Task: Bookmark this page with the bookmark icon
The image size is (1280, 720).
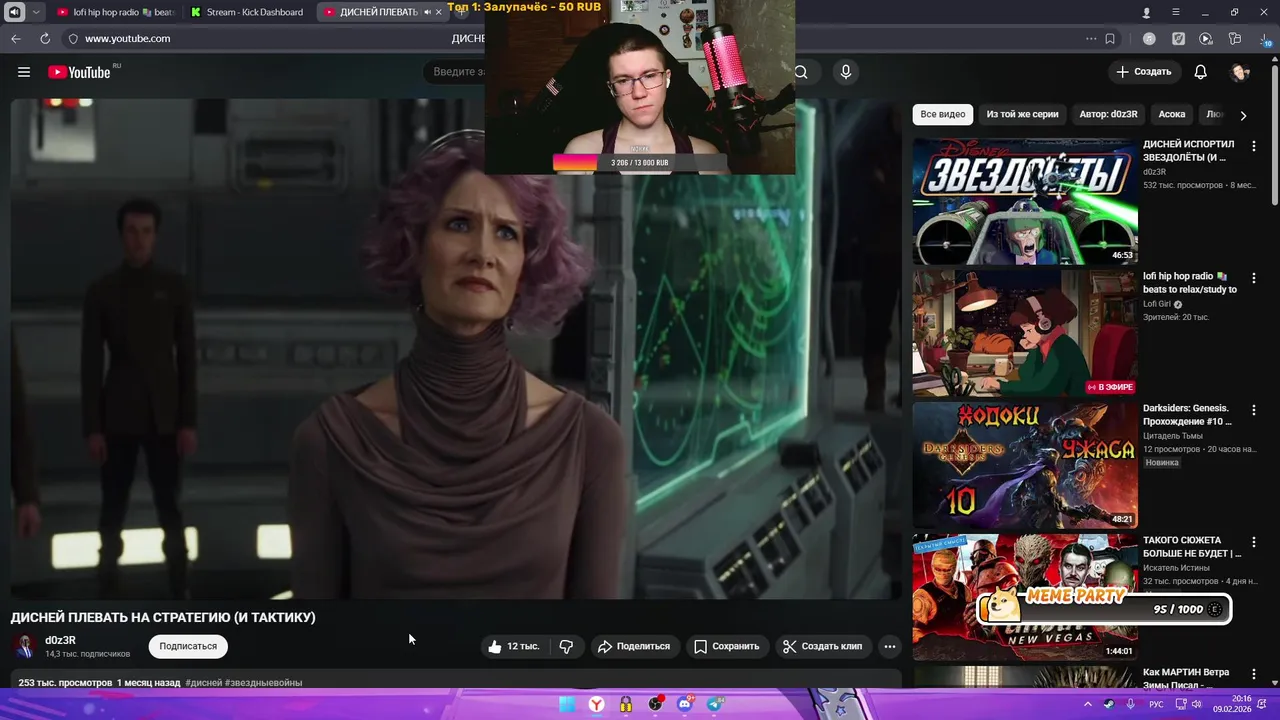Action: pos(1110,39)
